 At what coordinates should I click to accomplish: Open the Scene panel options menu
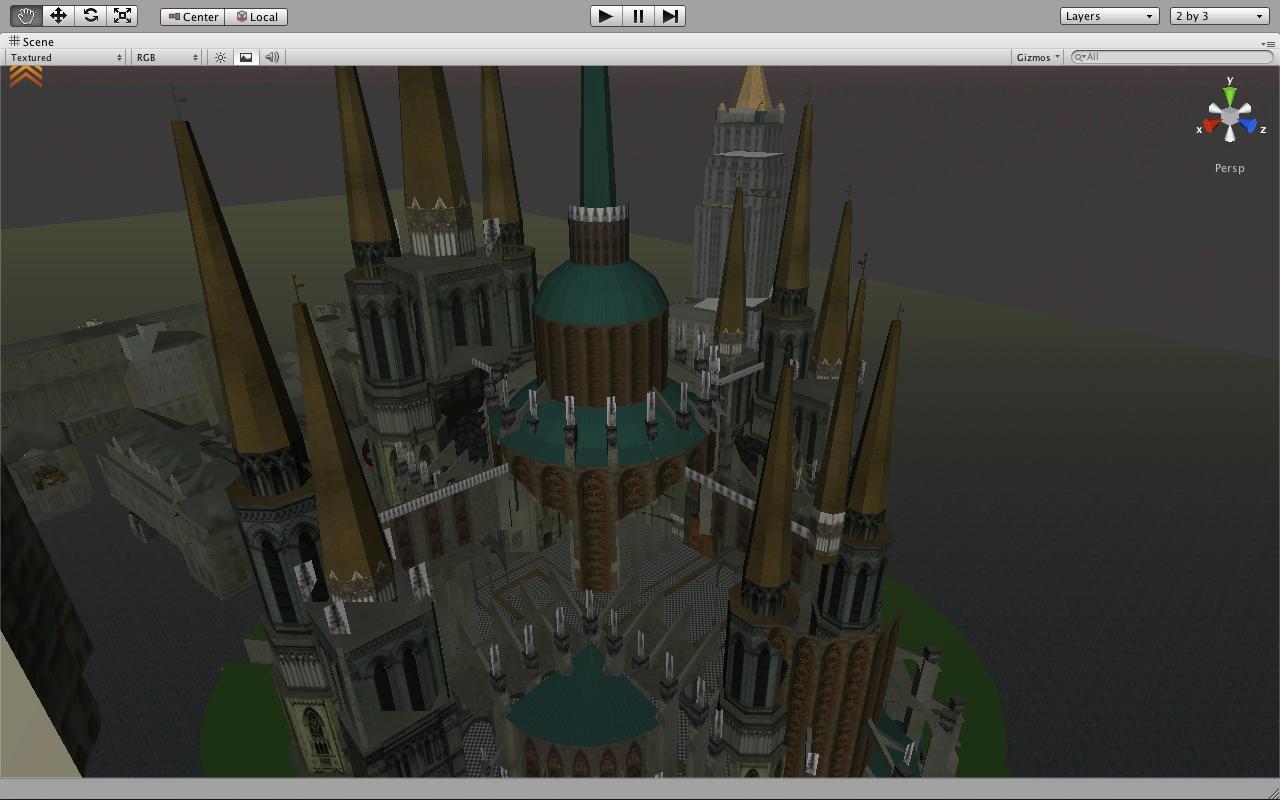pyautogui.click(x=1268, y=43)
